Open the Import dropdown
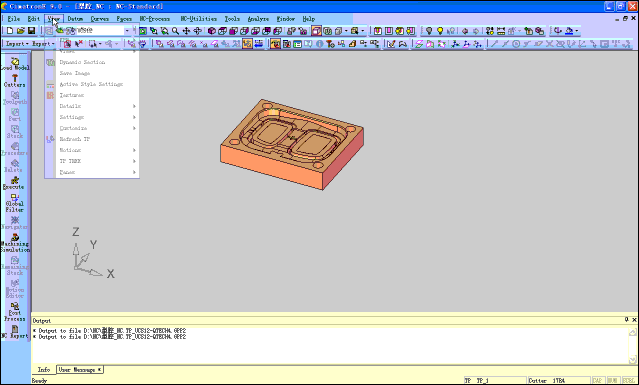The image size is (639, 385). coord(17,44)
